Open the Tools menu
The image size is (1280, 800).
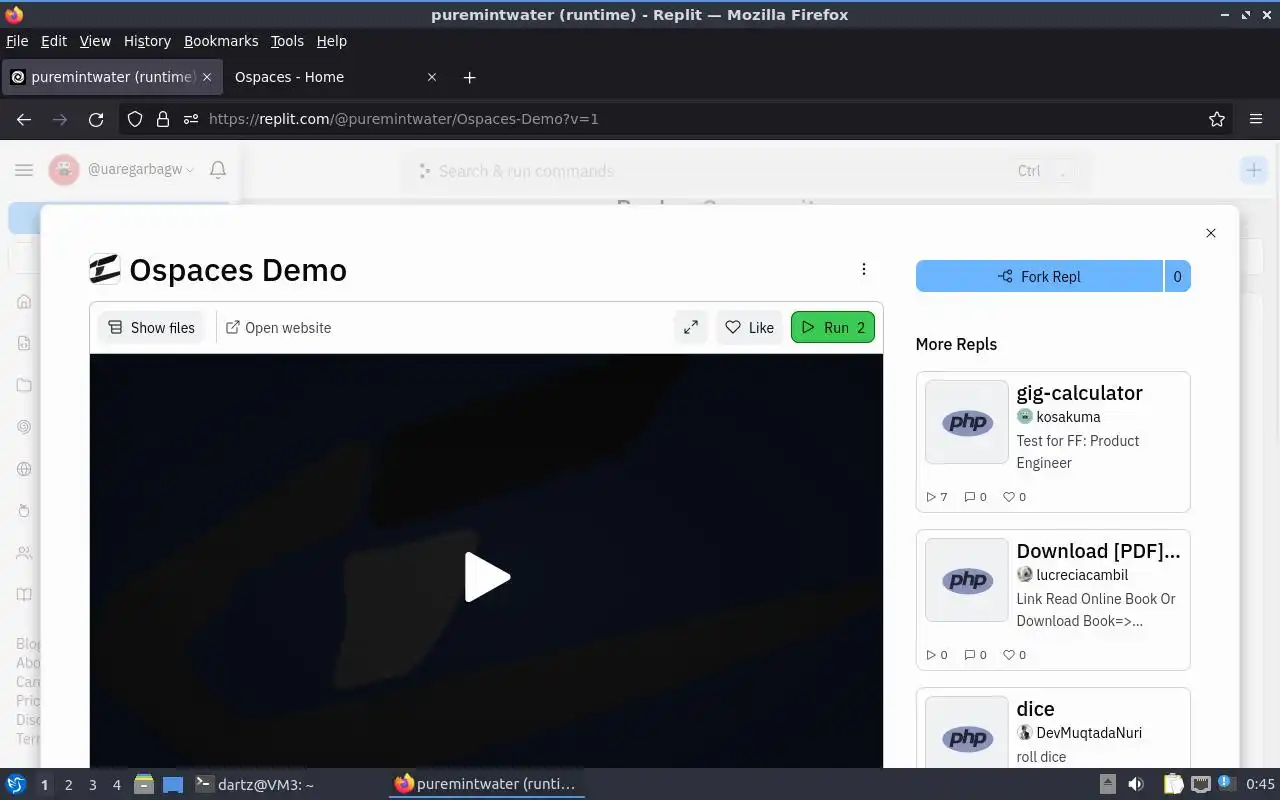(x=287, y=41)
